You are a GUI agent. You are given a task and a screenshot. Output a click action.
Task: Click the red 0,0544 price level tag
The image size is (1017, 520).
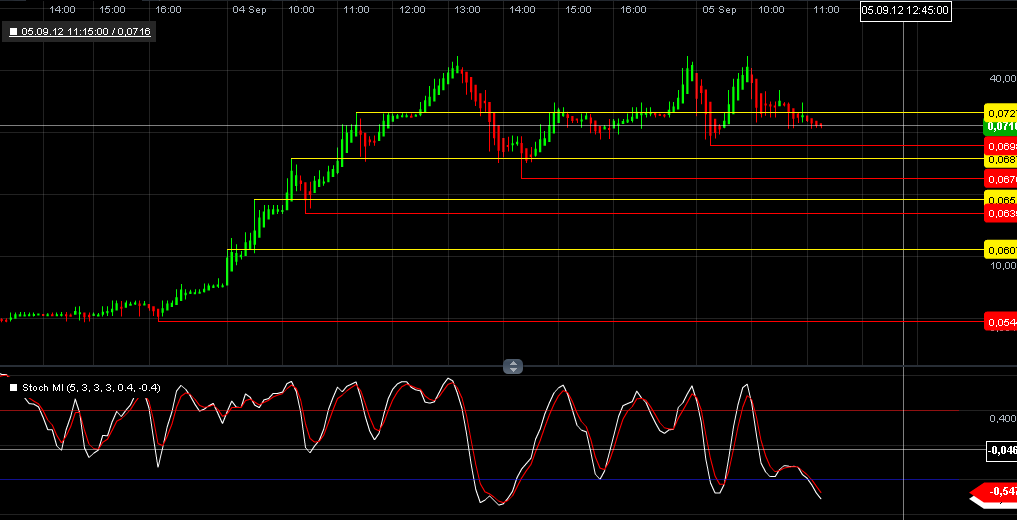point(1001,323)
